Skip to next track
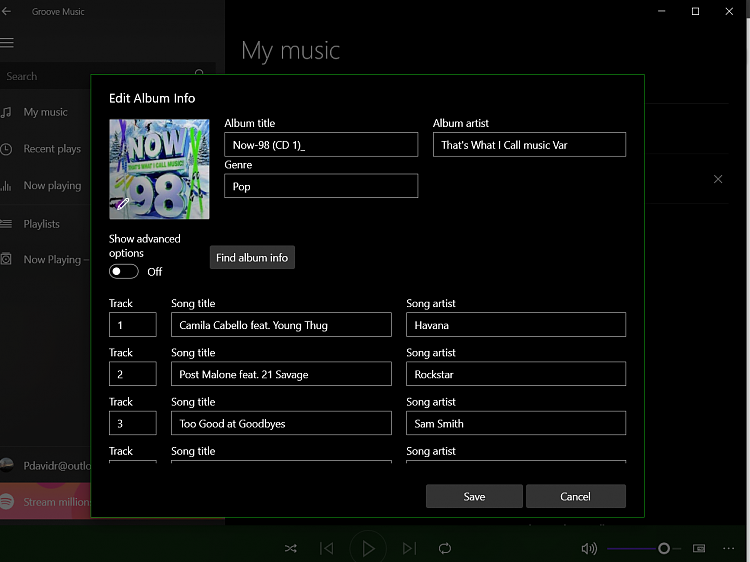 tap(409, 548)
